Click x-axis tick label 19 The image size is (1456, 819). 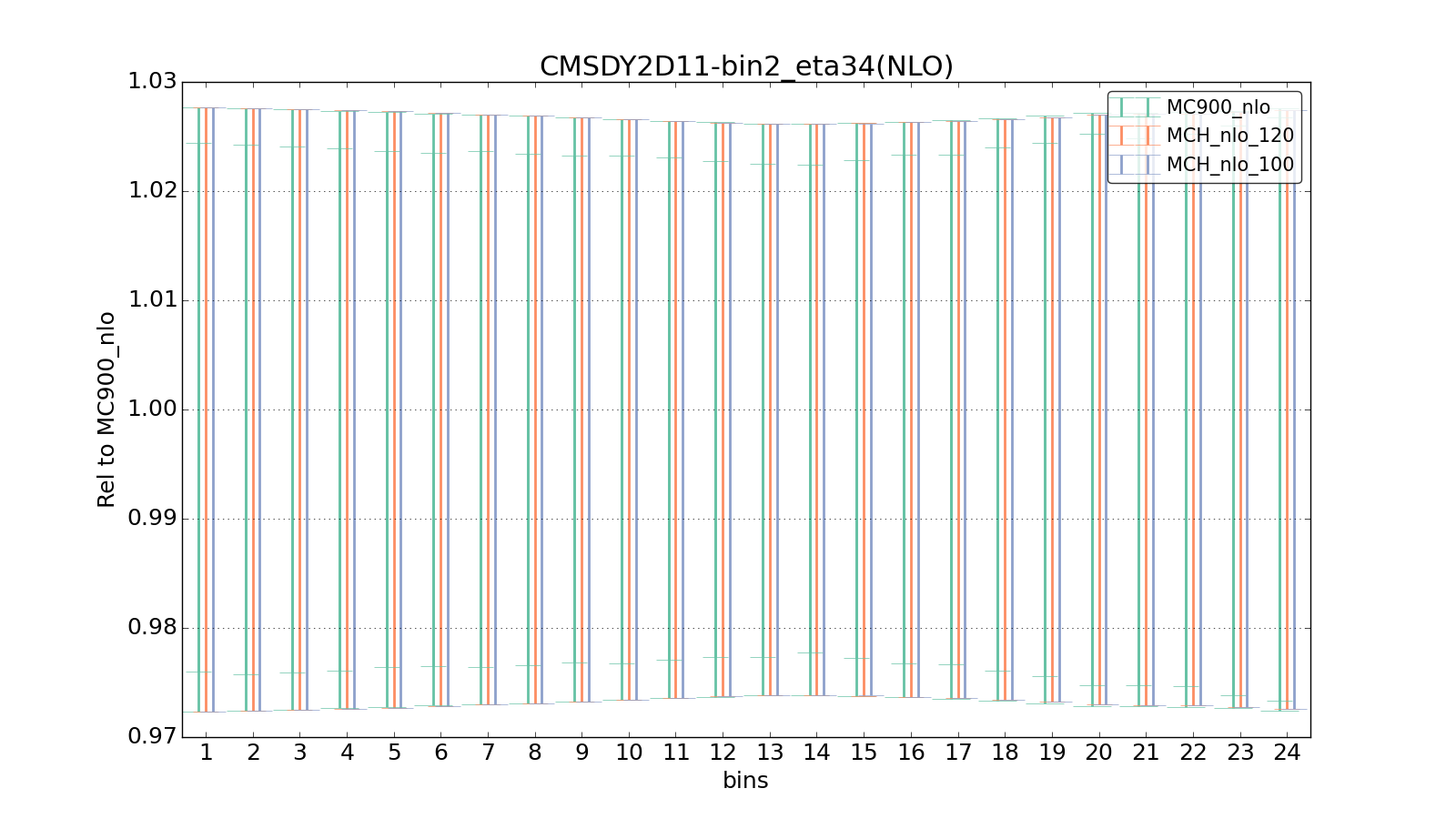point(1053,753)
